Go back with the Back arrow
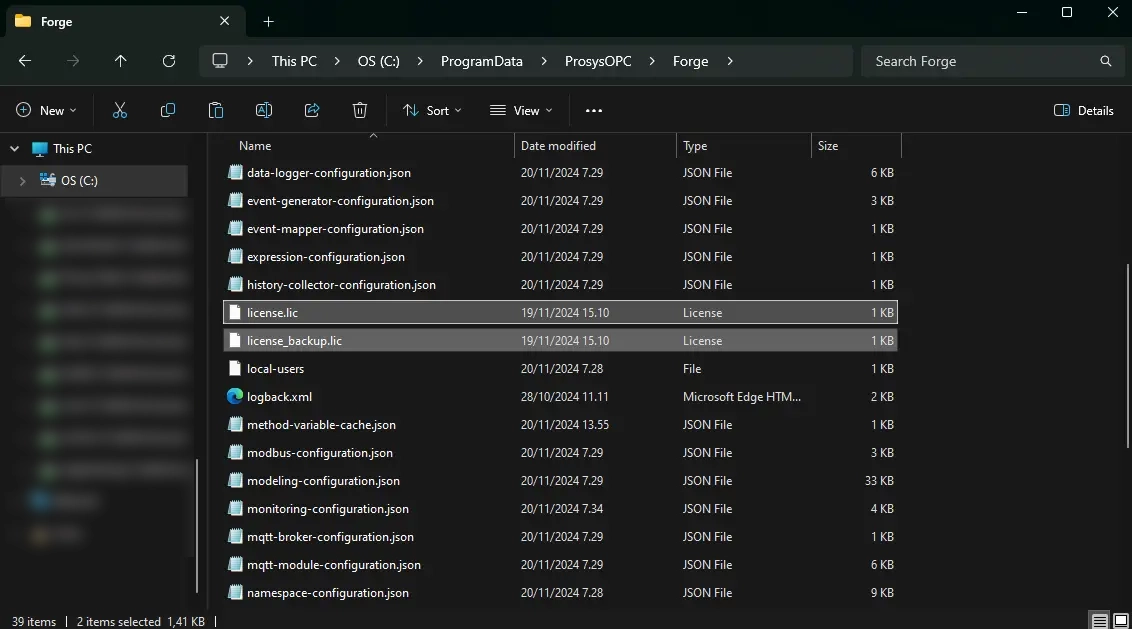The height and width of the screenshot is (629, 1132). tap(25, 61)
